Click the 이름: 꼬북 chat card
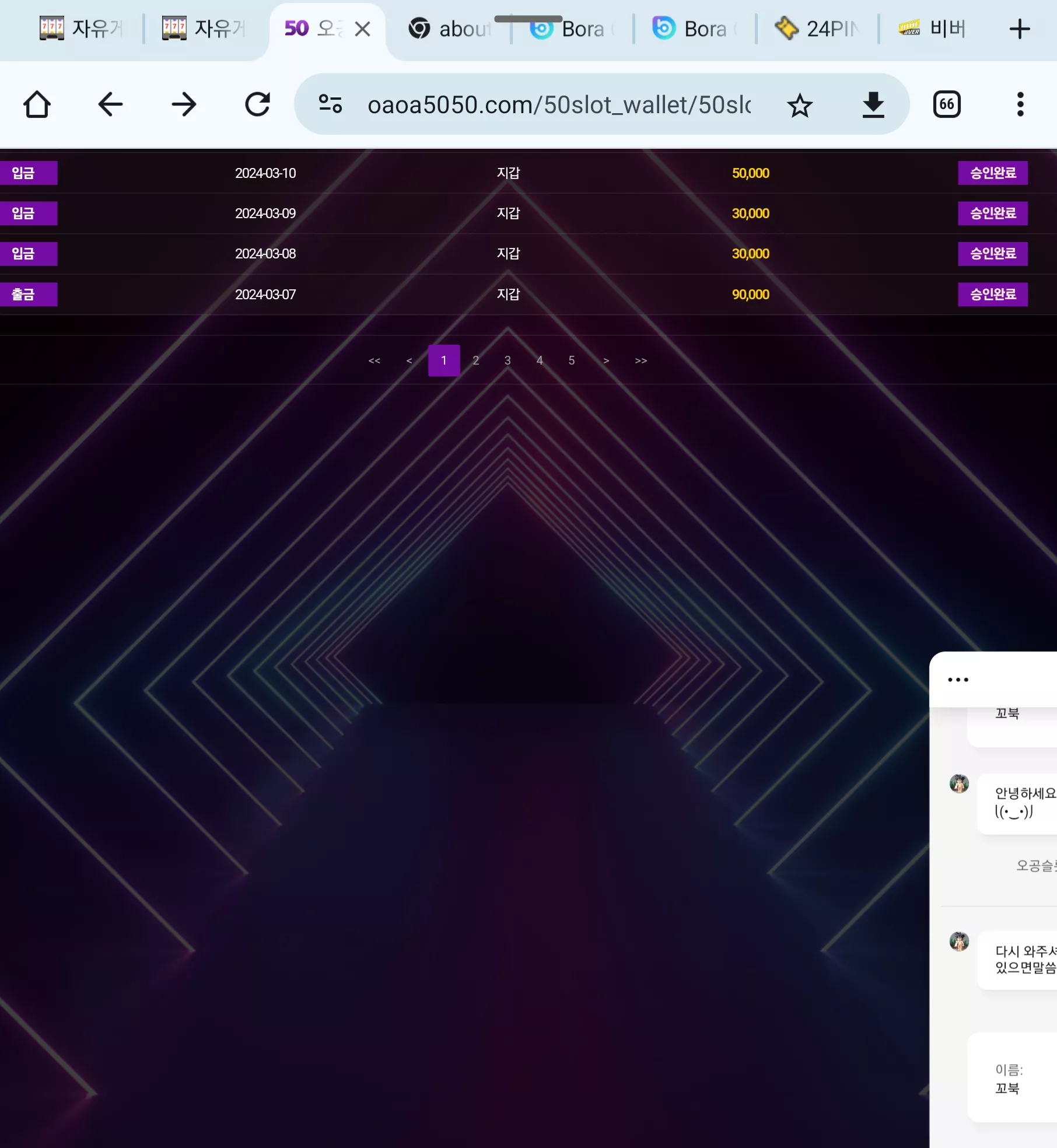 tap(1012, 1078)
